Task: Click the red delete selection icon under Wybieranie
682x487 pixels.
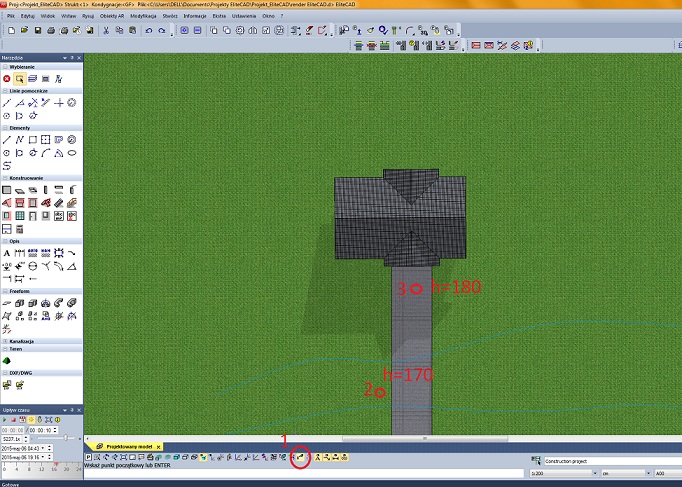Action: click(7, 78)
